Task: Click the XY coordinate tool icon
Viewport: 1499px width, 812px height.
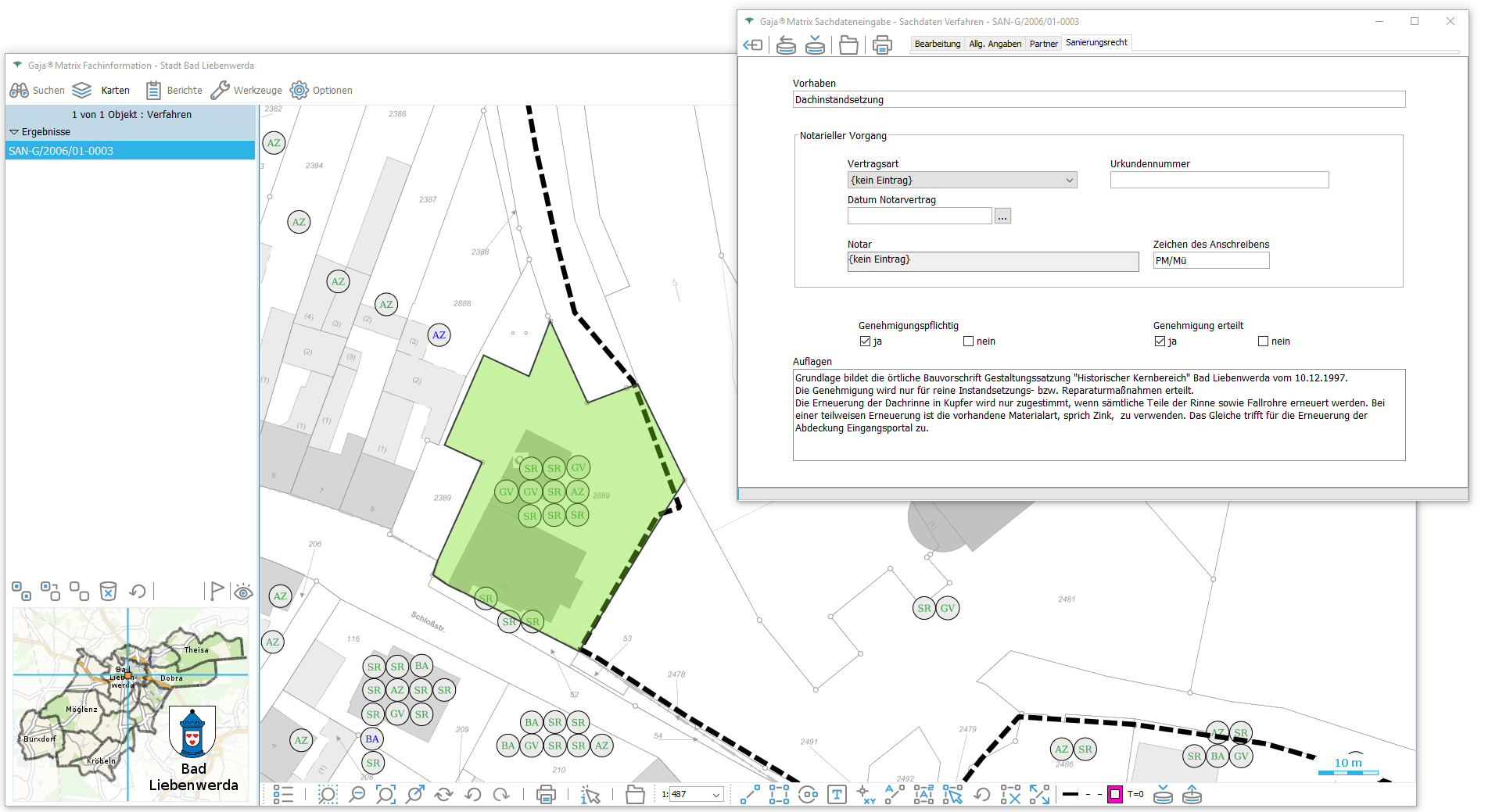Action: (x=866, y=795)
